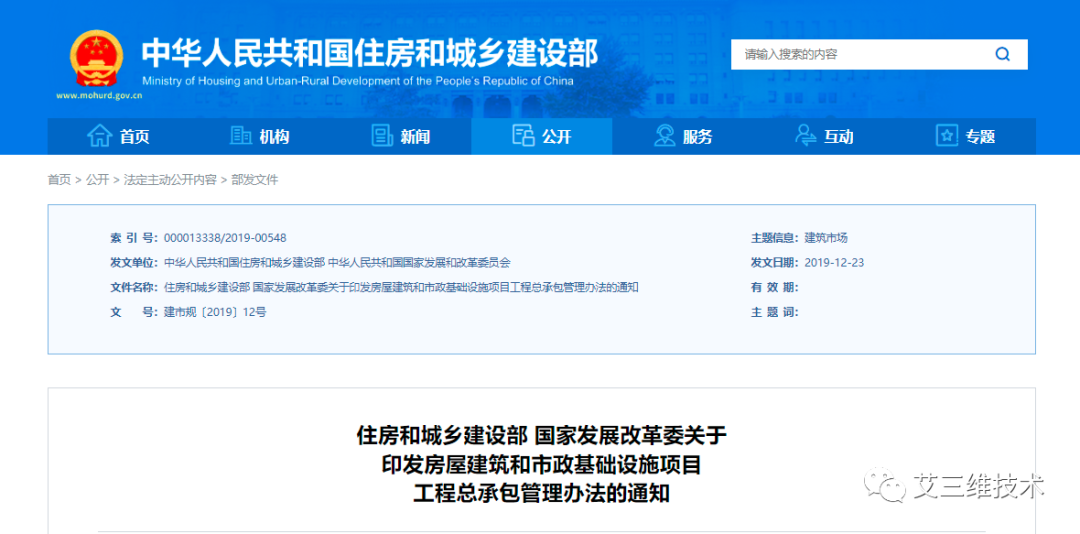This screenshot has height=534, width=1080.
Task: Click the www.mohurd.gov.cn site address
Action: [99, 96]
